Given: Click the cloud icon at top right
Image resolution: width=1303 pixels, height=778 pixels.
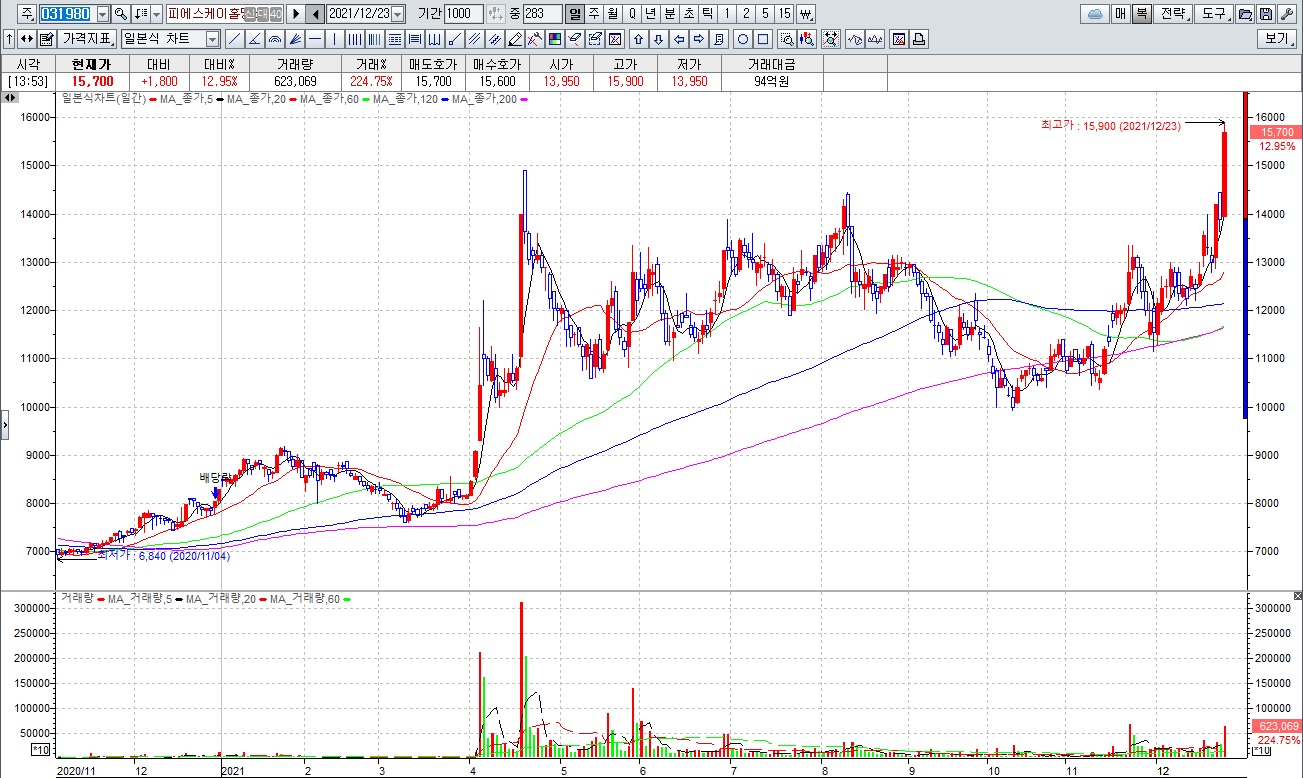Looking at the screenshot, I should (x=1096, y=14).
